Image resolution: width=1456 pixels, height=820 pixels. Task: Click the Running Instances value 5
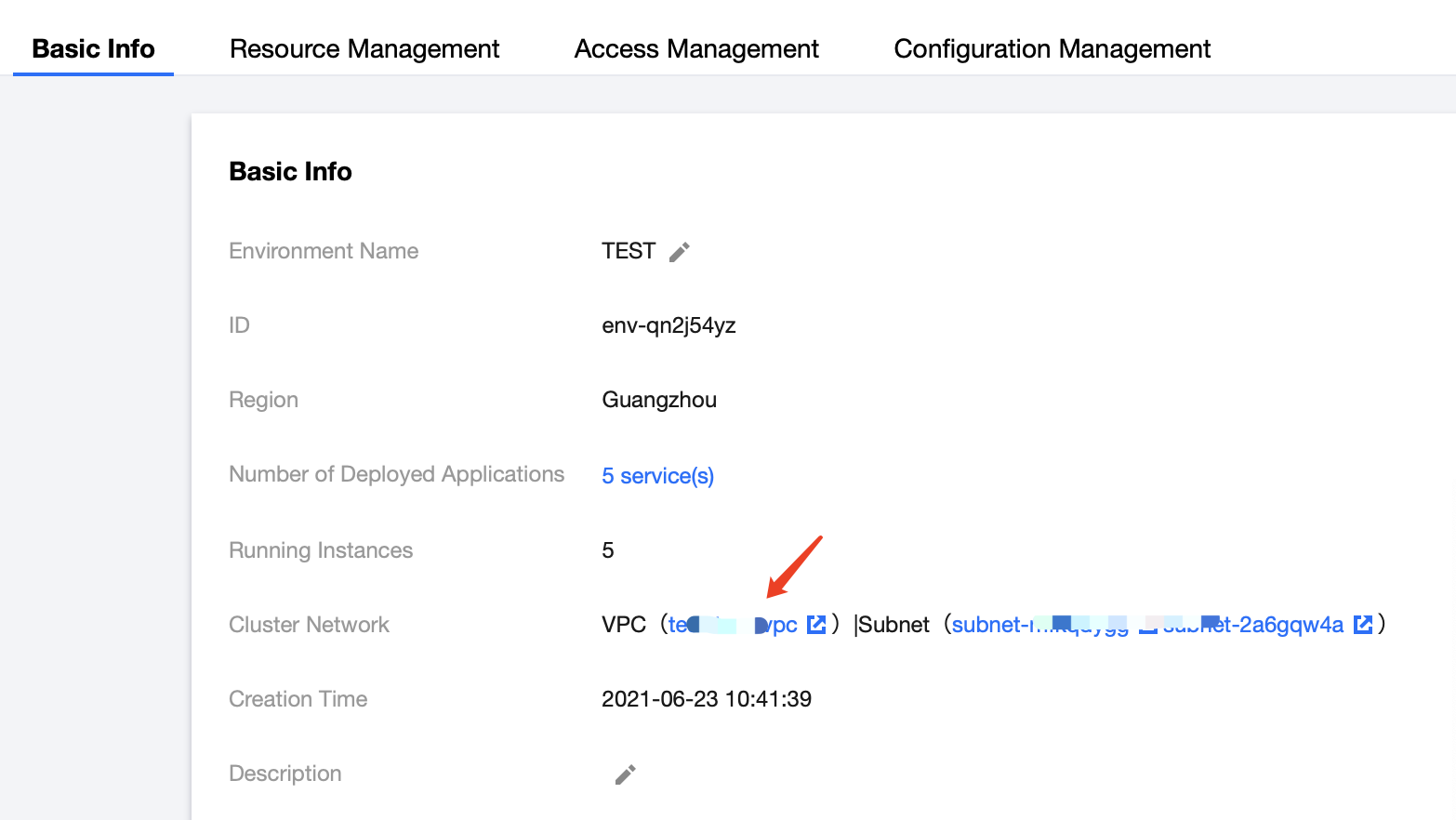(x=608, y=550)
